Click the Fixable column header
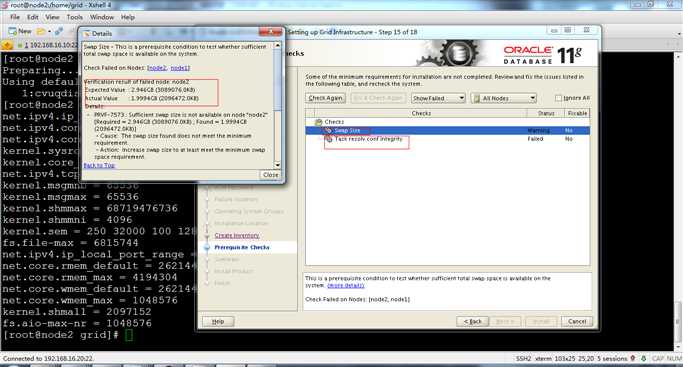The image size is (683, 367). [x=577, y=113]
